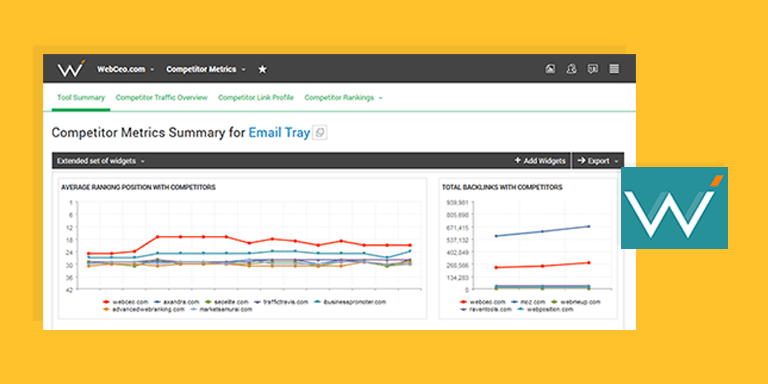The width and height of the screenshot is (768, 384).
Task: Star the Competitor Metrics tool as favorite
Action: 263,69
